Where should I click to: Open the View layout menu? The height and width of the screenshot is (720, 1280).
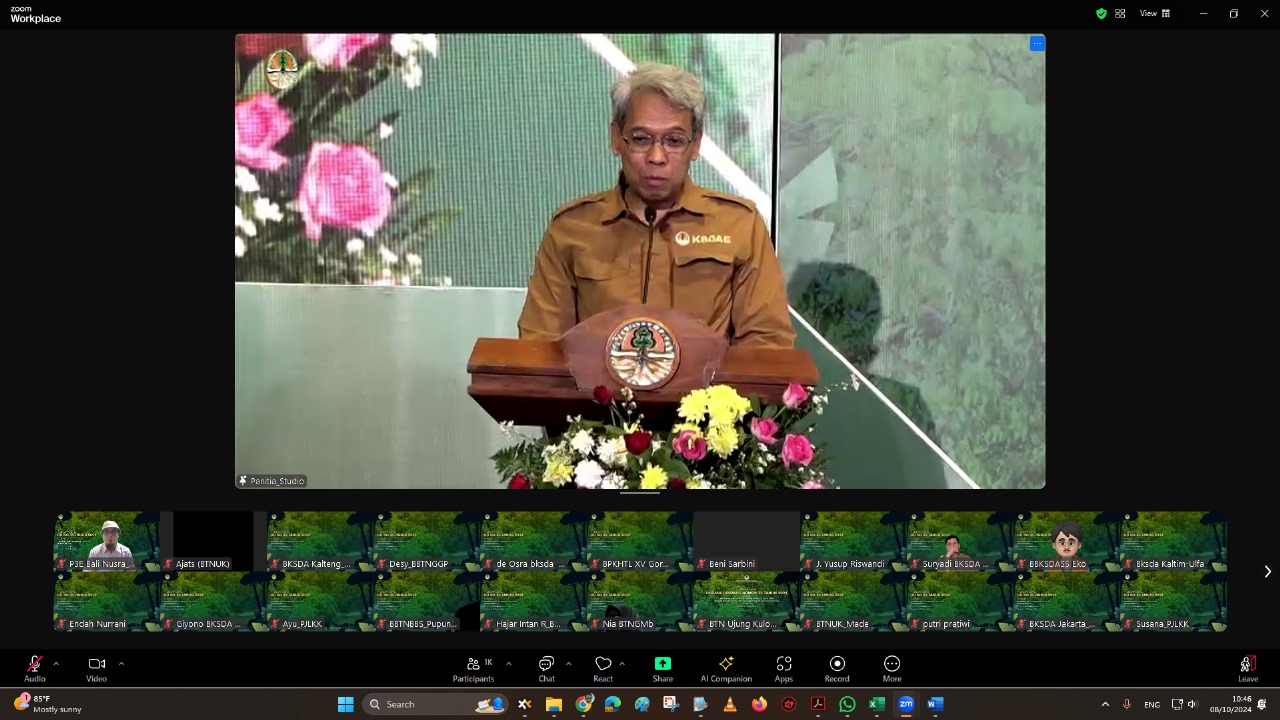click(x=1155, y=14)
